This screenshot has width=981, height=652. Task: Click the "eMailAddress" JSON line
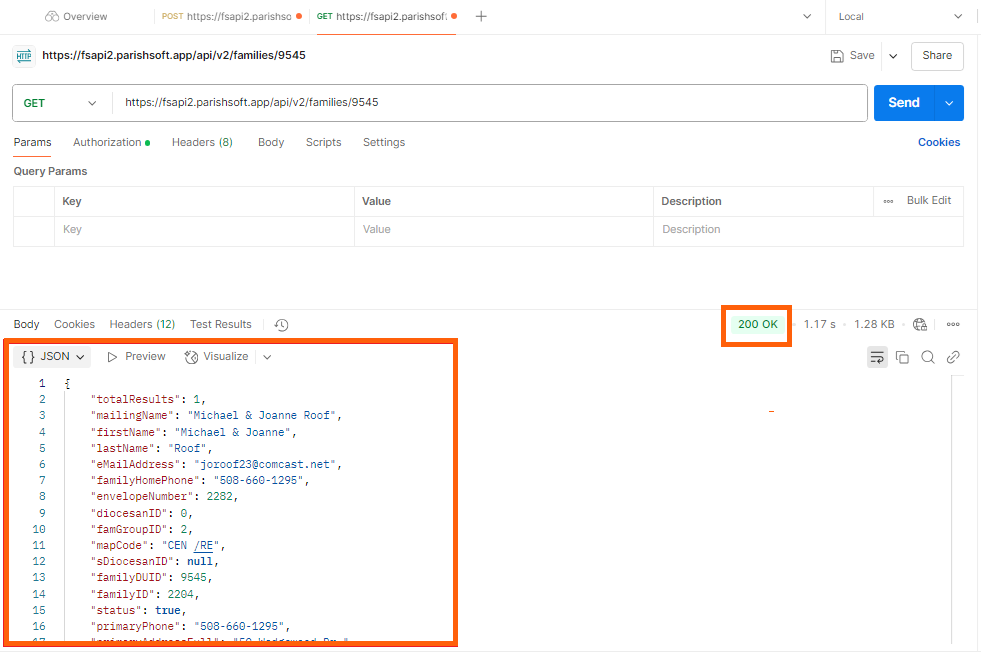[x=216, y=465]
